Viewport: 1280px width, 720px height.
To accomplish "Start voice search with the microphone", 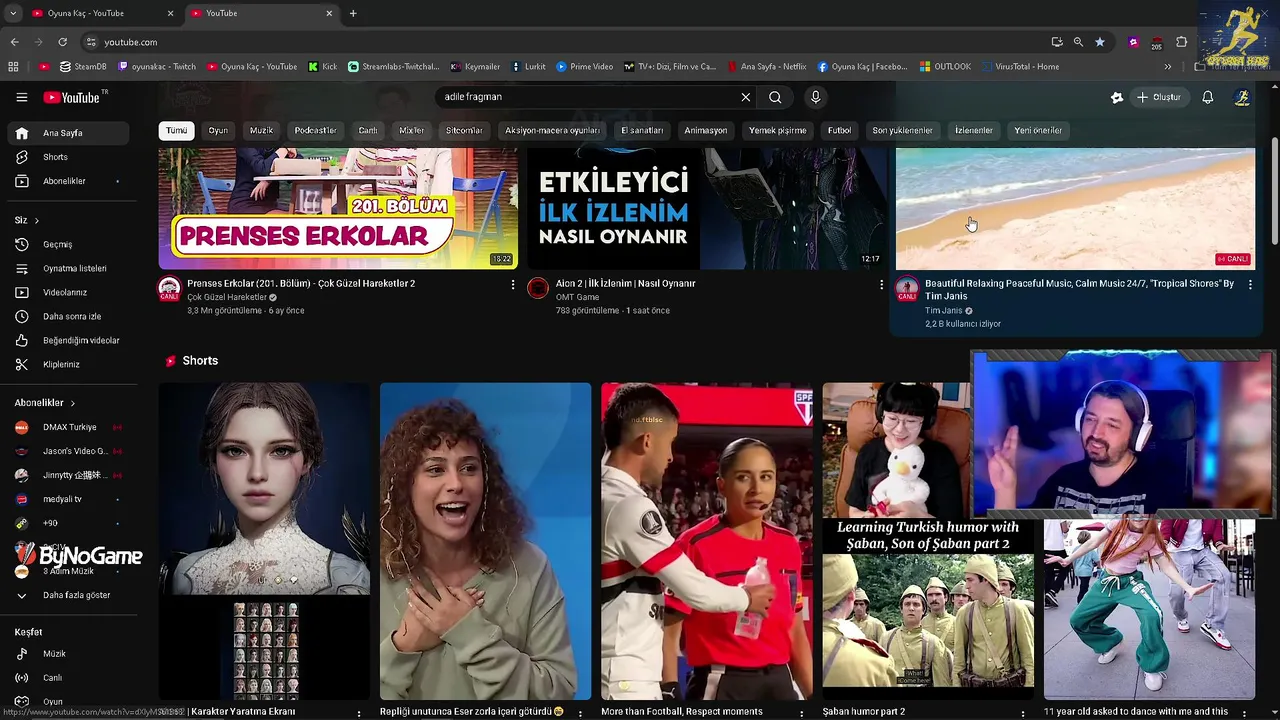I will tap(815, 97).
